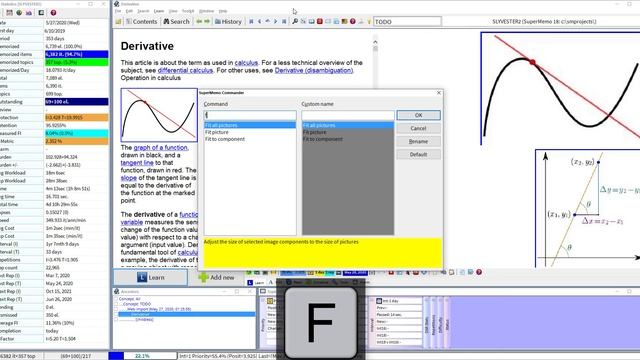This screenshot has width=640, height=360.
Task: Follow the 'graph of a function' link
Action: 160,147
